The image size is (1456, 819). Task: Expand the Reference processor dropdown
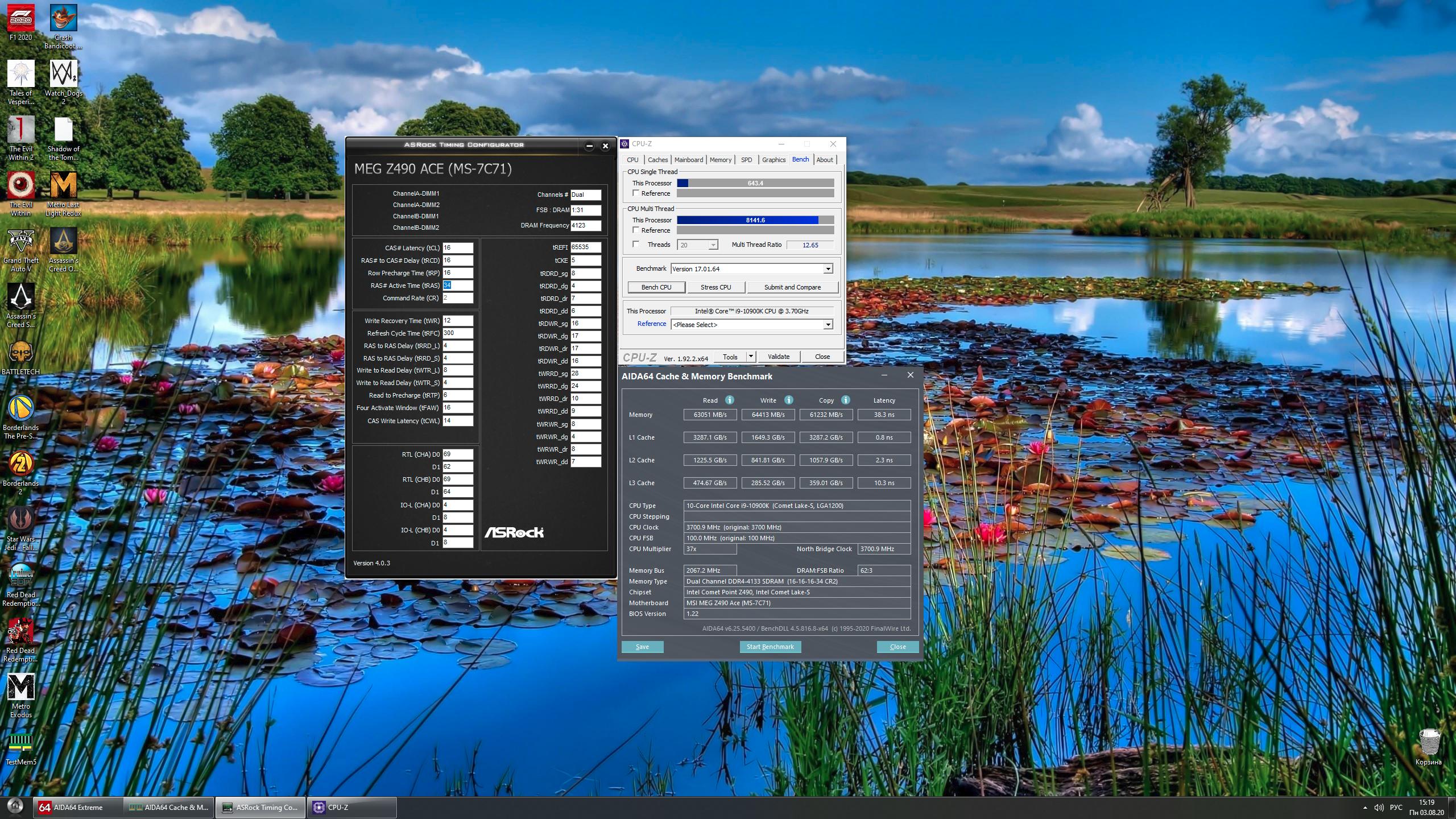tap(828, 325)
